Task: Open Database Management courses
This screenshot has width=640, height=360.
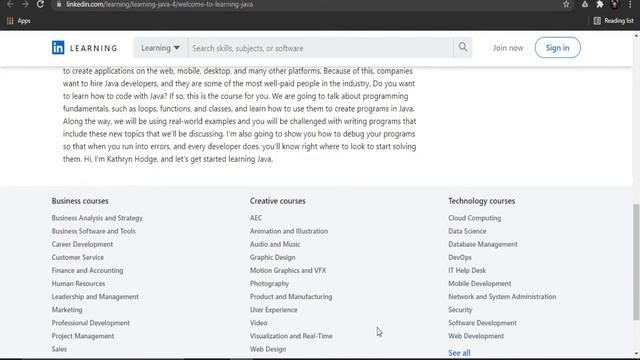Action: coord(482,244)
